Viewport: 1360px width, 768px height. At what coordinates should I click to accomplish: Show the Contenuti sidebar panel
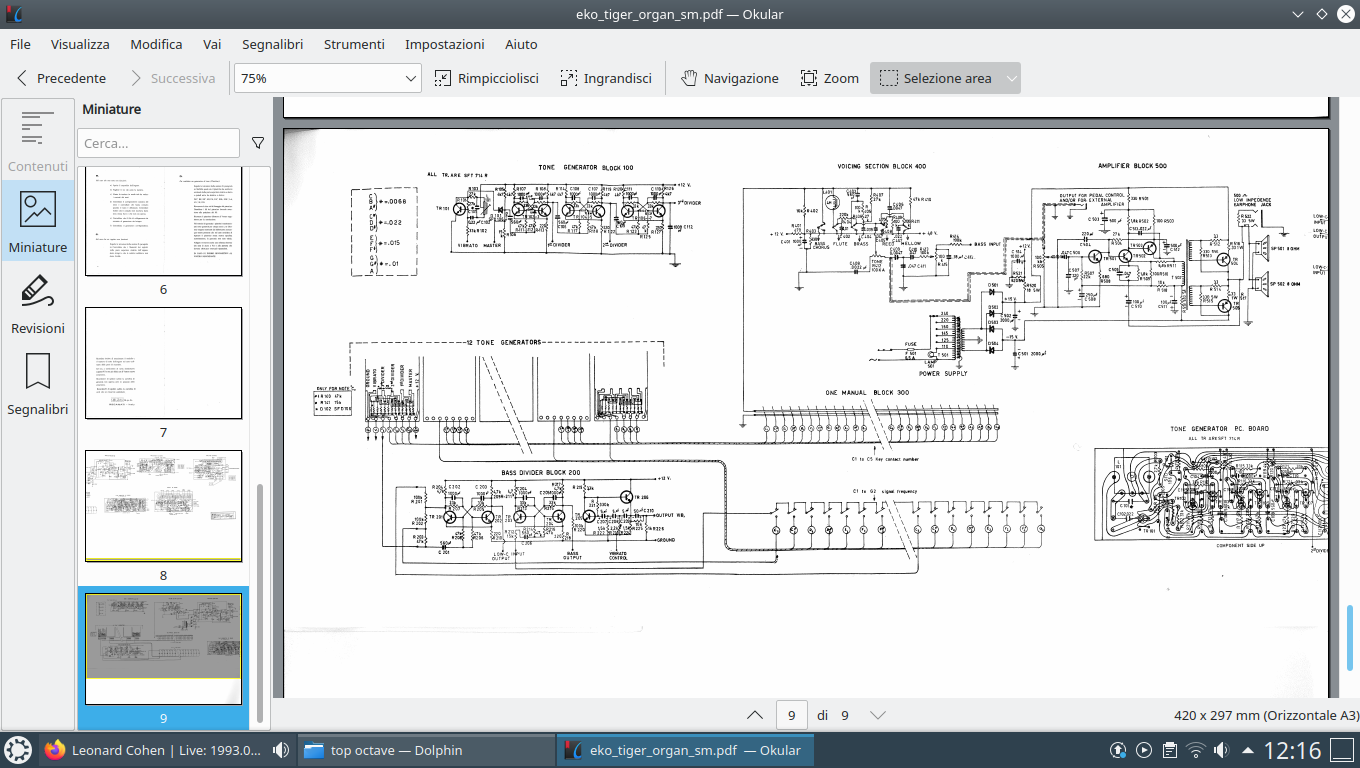pyautogui.click(x=38, y=140)
